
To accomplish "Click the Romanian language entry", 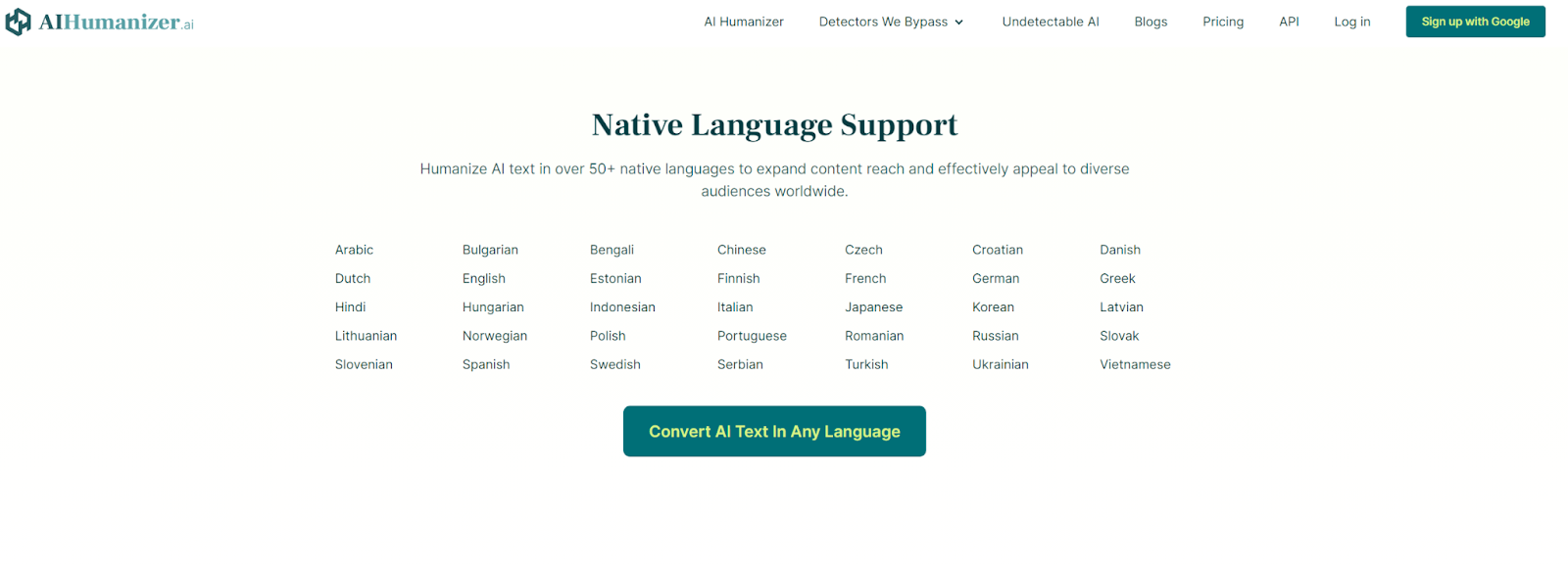I will coord(874,335).
